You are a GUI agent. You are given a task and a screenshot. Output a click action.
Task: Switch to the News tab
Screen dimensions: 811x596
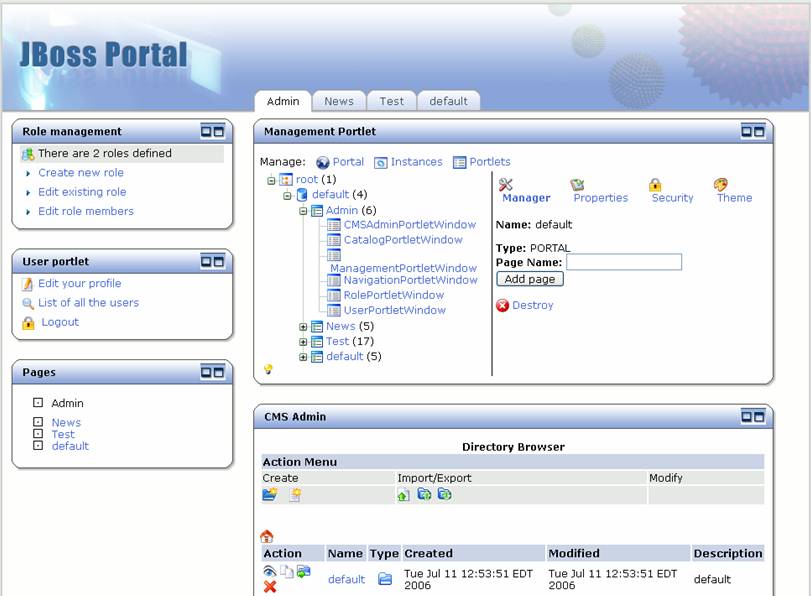pyautogui.click(x=339, y=101)
